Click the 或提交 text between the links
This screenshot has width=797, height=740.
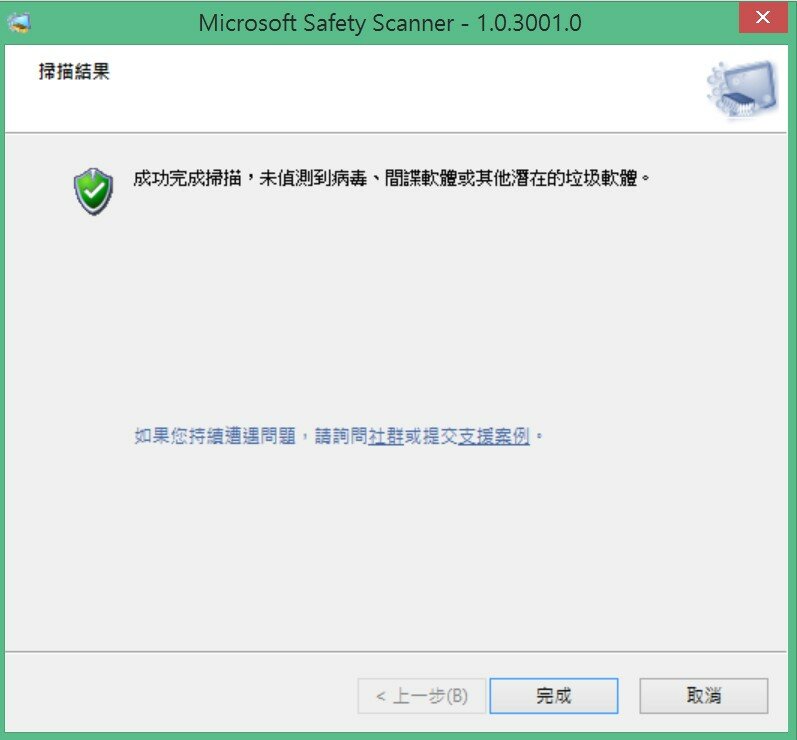click(x=431, y=436)
